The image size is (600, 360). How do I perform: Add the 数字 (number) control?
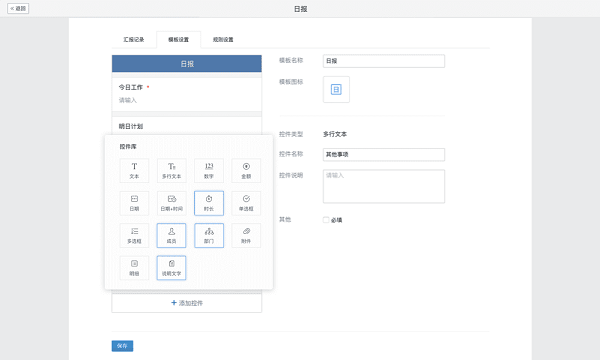[209, 171]
